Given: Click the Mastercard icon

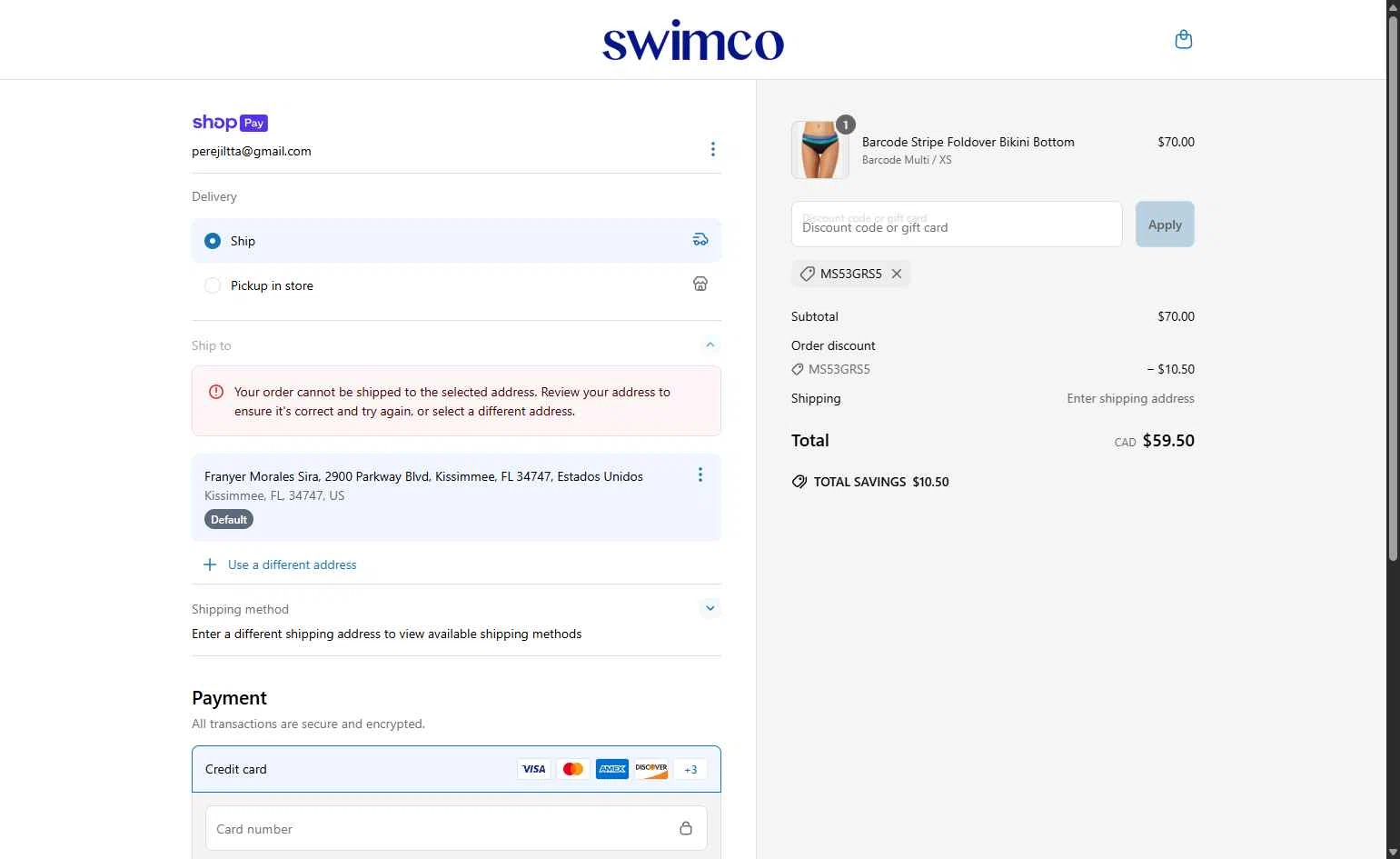Looking at the screenshot, I should click(573, 769).
